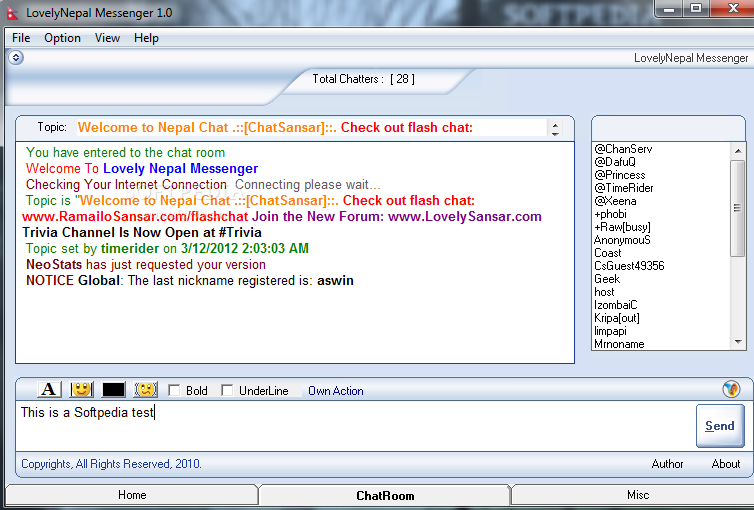754x510 pixels.
Task: Select user Mrnoname in the list
Action: coord(619,344)
